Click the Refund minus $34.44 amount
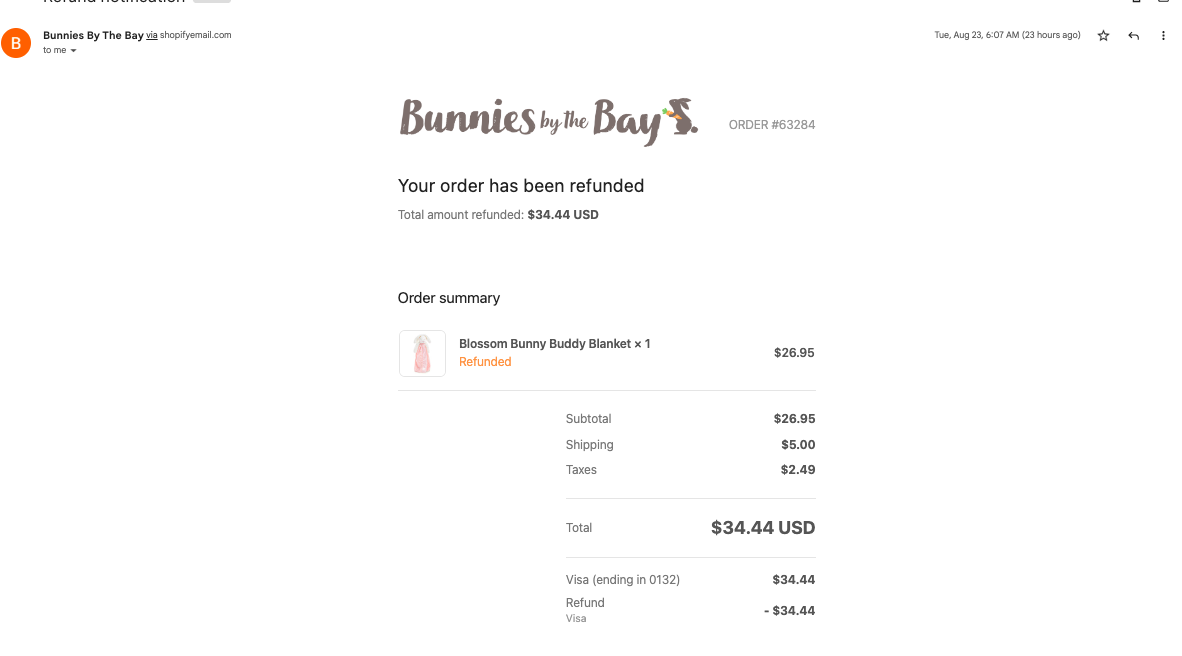Viewport: 1182px width, 656px height. [x=789, y=611]
